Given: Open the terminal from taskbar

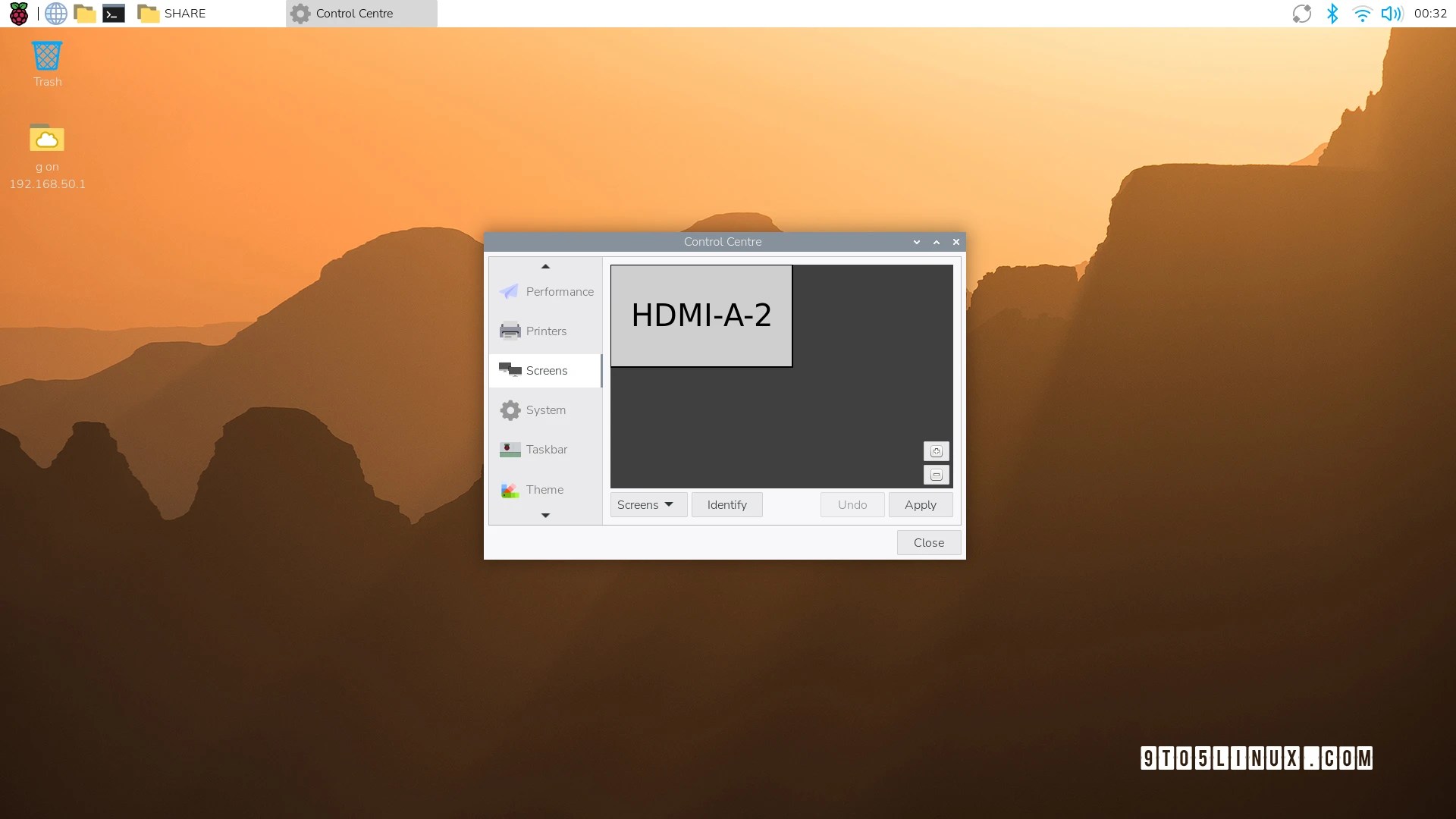Looking at the screenshot, I should pos(114,14).
